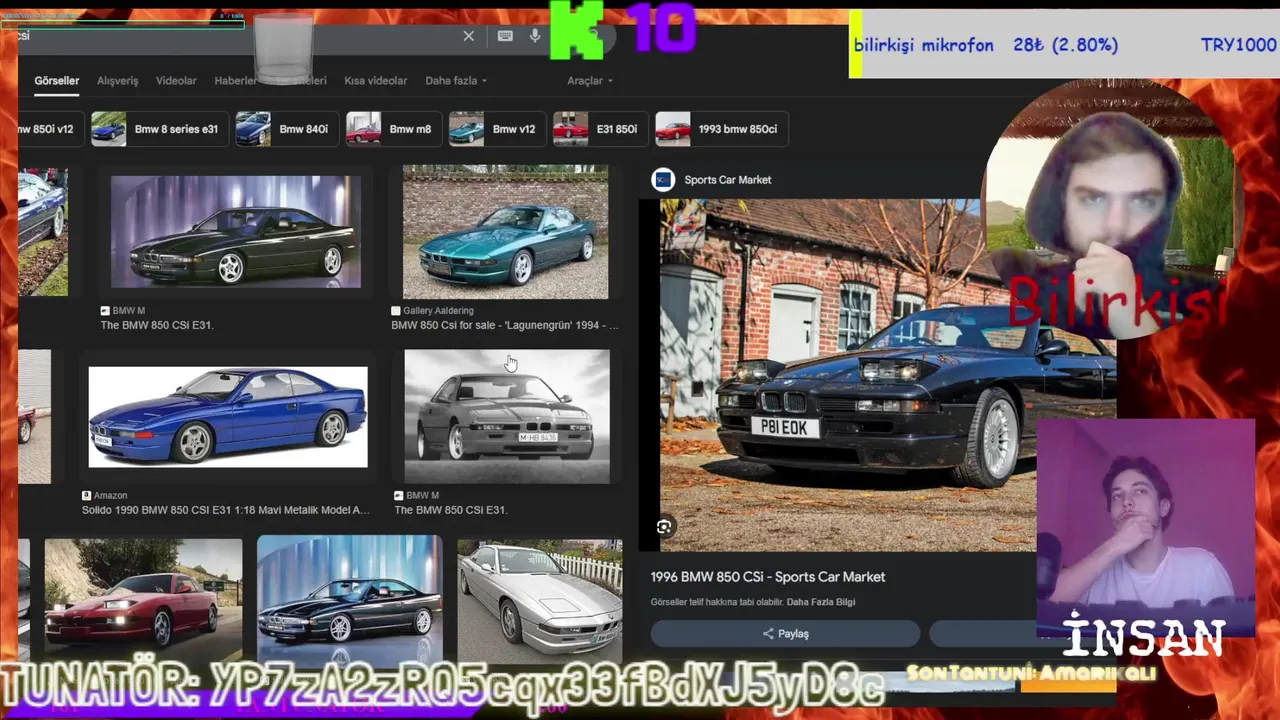The image size is (1280, 720).
Task: Expand the Daha fazla menu
Action: (x=456, y=81)
